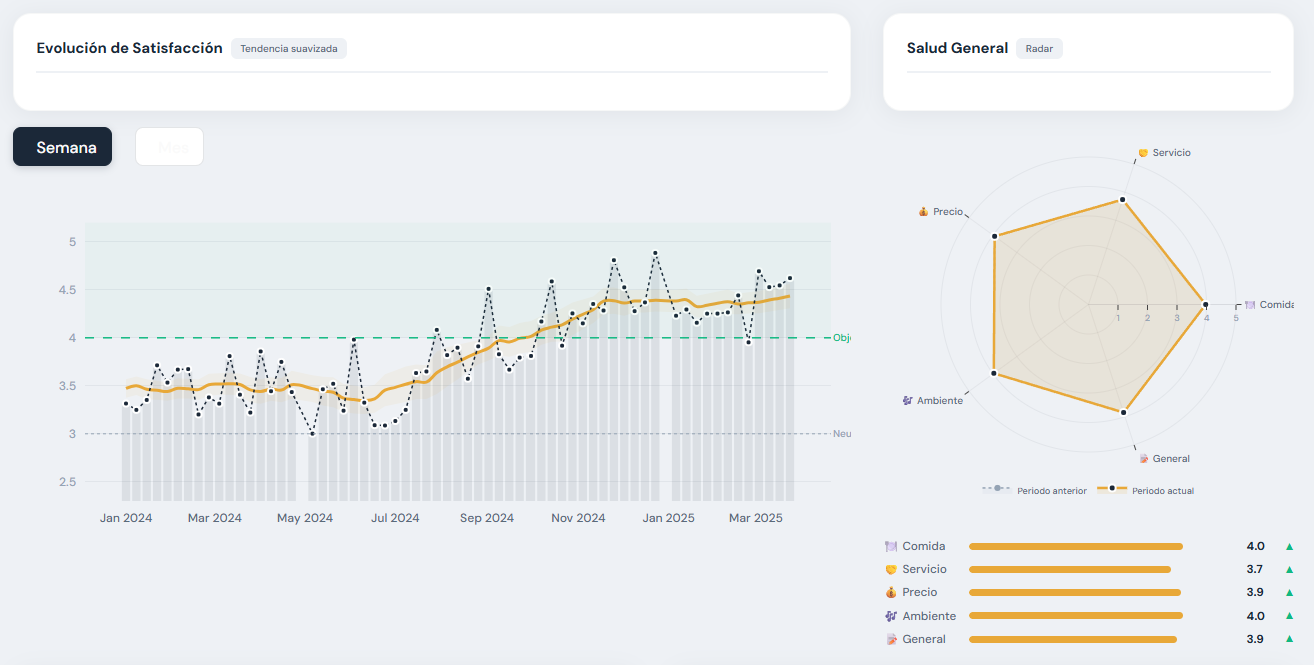The image size is (1314, 665).
Task: Click the green up arrow next to Comida
Action: pyautogui.click(x=1289, y=546)
